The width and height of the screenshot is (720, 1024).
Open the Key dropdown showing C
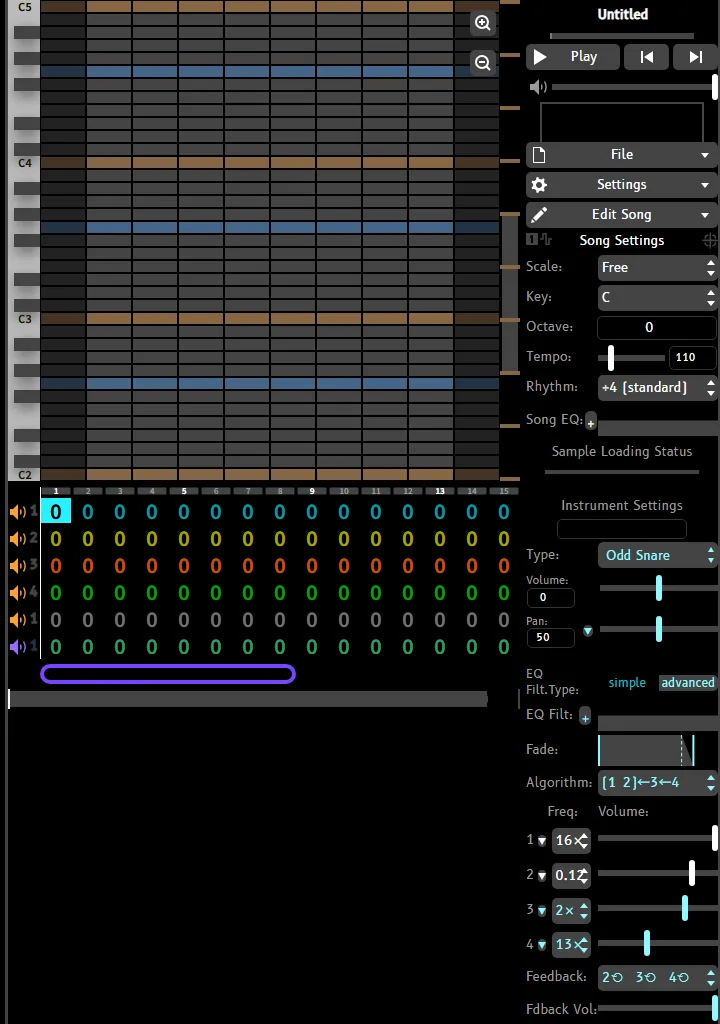(657, 298)
